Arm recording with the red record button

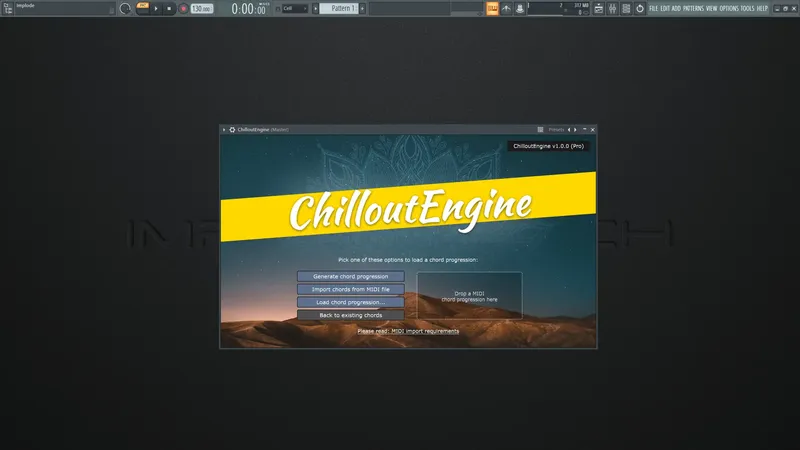183,9
